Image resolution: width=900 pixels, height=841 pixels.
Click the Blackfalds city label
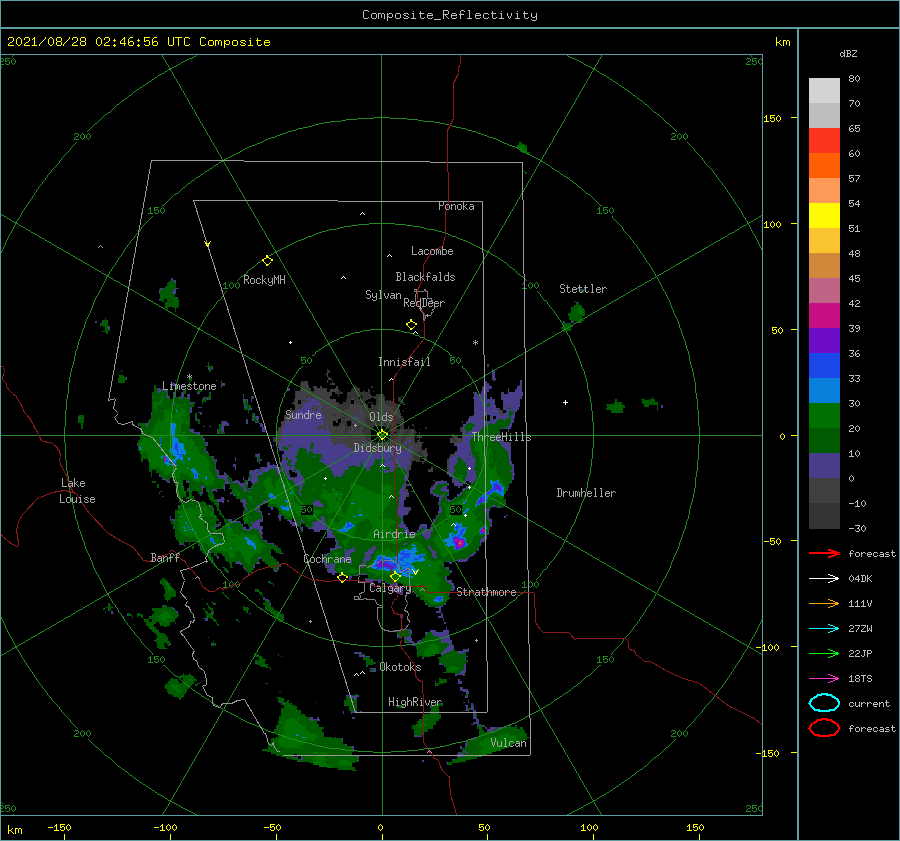[x=425, y=277]
